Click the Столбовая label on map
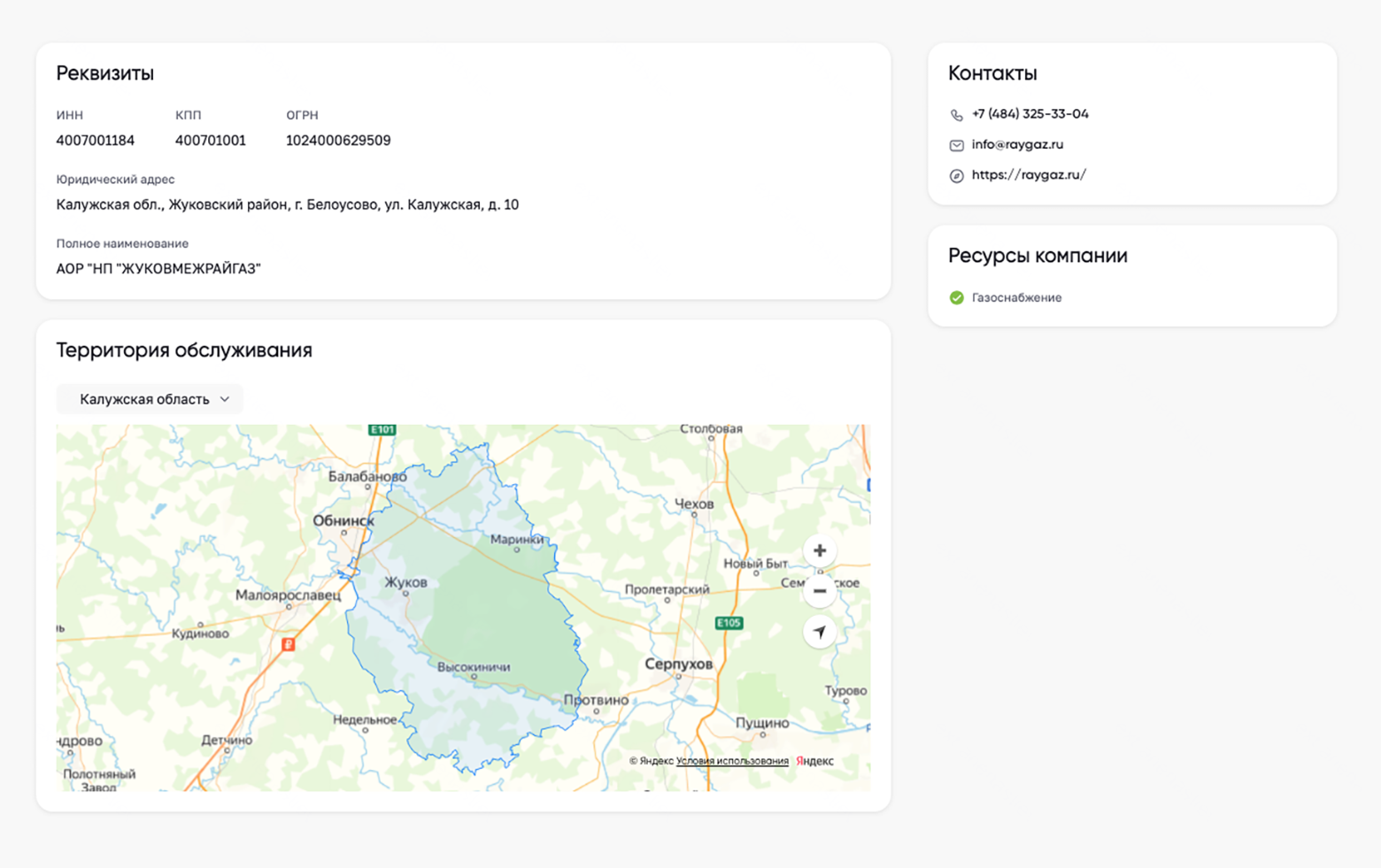 click(x=711, y=429)
